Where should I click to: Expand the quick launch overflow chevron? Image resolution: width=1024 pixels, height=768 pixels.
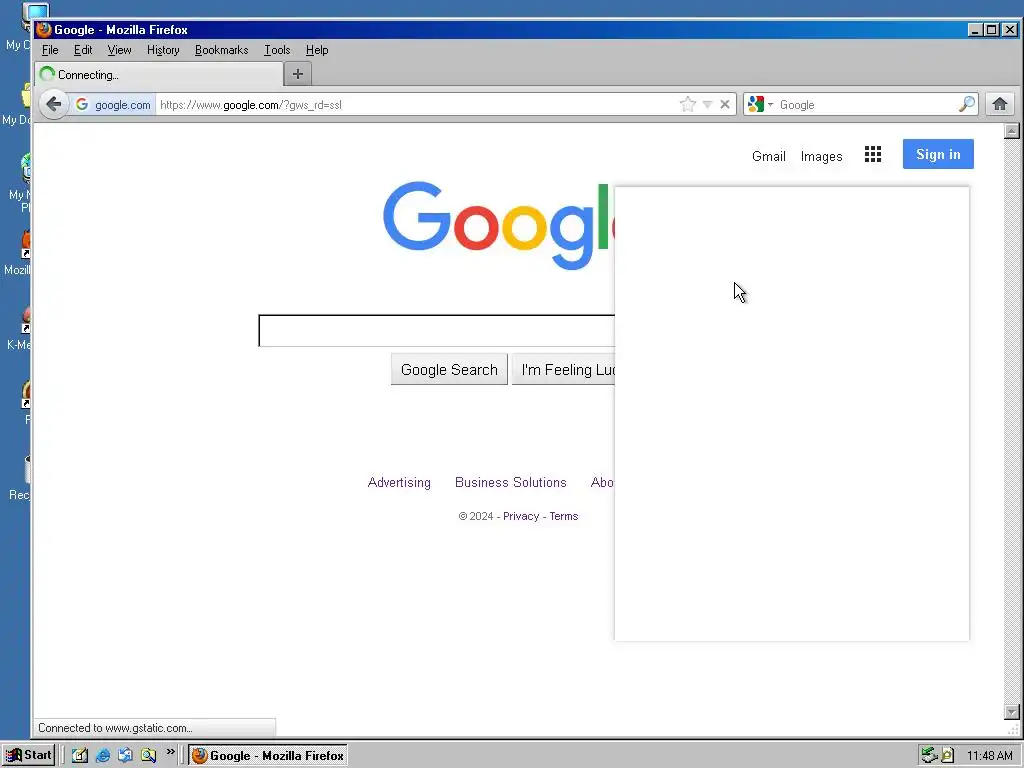170,752
